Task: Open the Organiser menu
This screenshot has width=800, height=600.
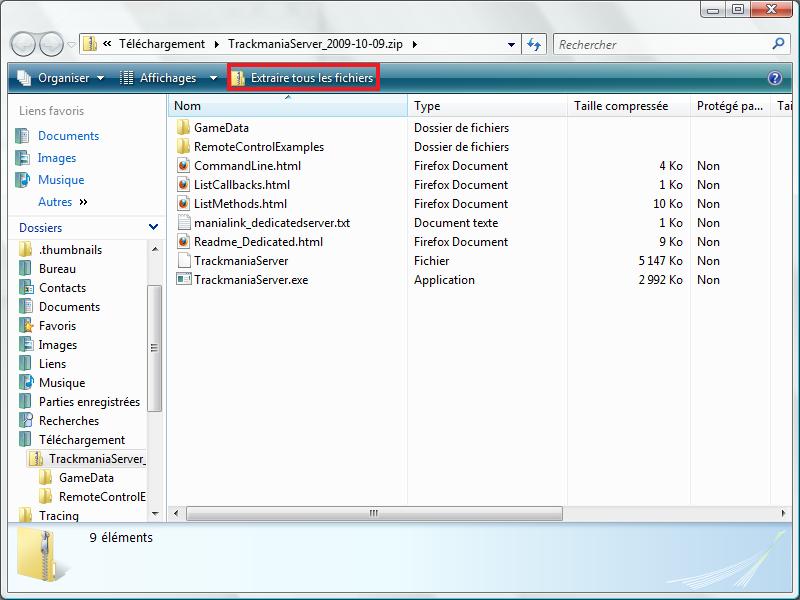Action: point(61,78)
